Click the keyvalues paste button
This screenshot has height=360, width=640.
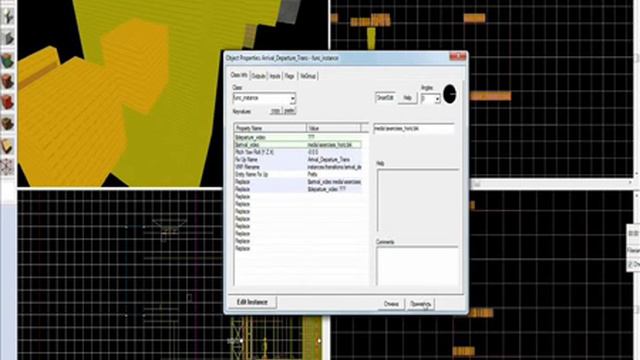(x=289, y=111)
